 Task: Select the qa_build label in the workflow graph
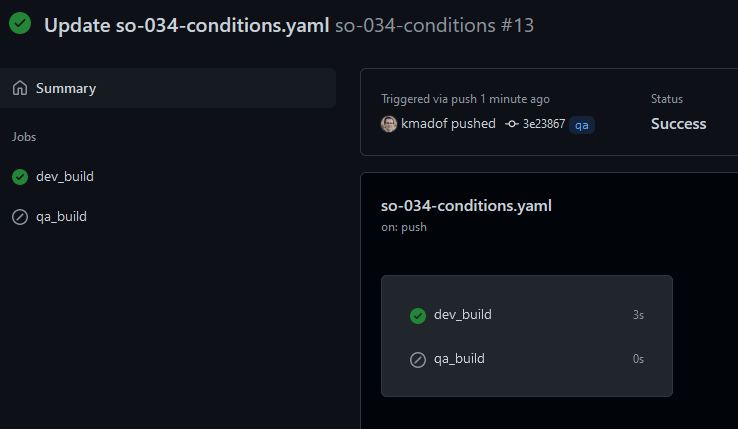pos(459,359)
